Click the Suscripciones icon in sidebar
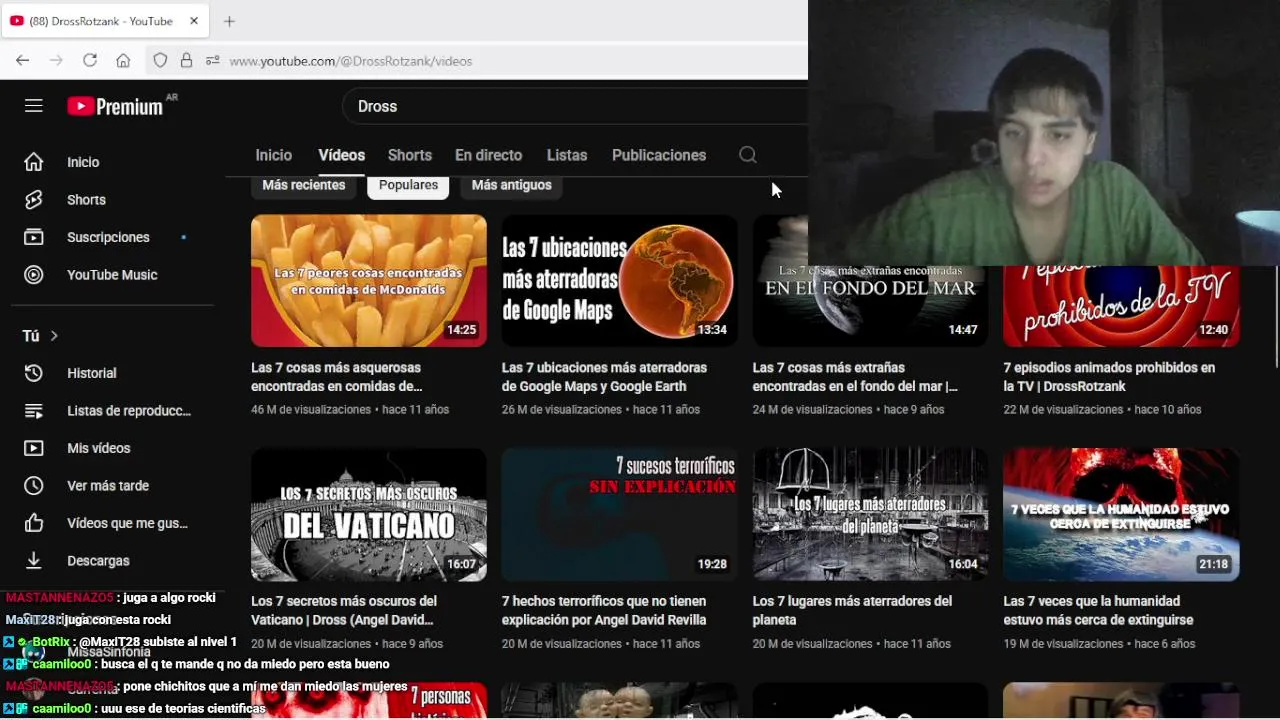 click(x=34, y=237)
